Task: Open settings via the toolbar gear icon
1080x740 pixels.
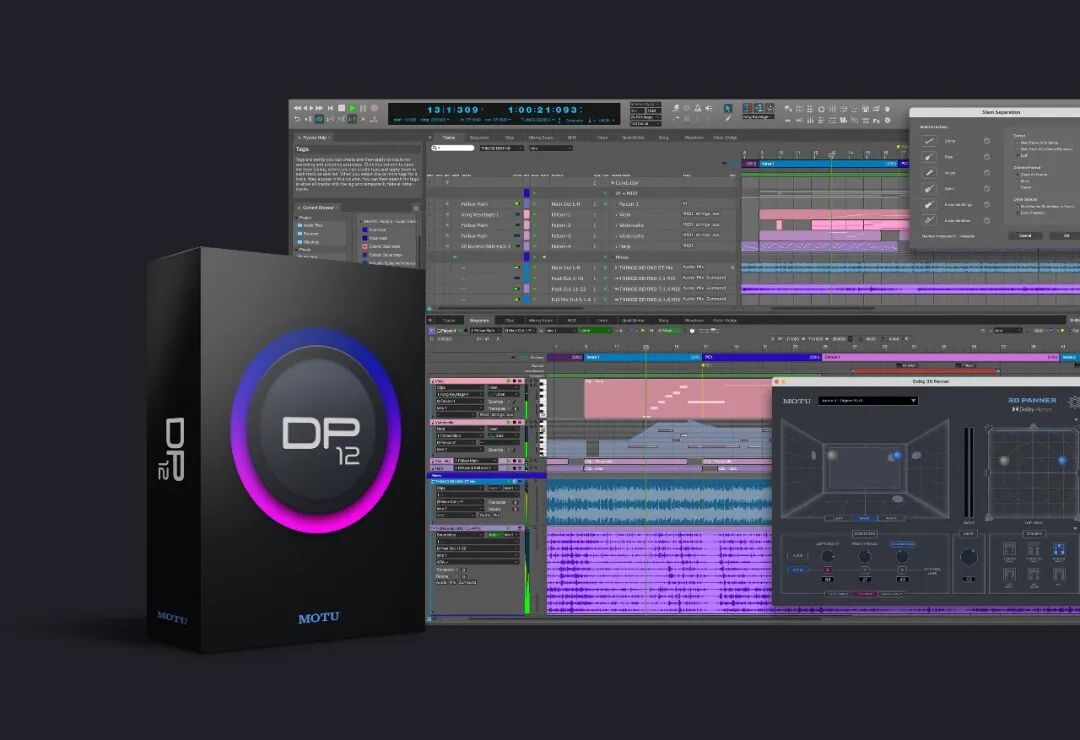Action: point(888,120)
